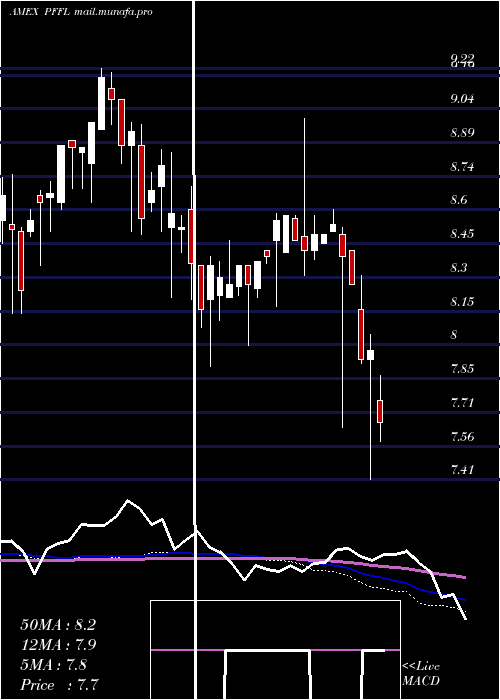Select the 8.15 price level label

coord(462,301)
